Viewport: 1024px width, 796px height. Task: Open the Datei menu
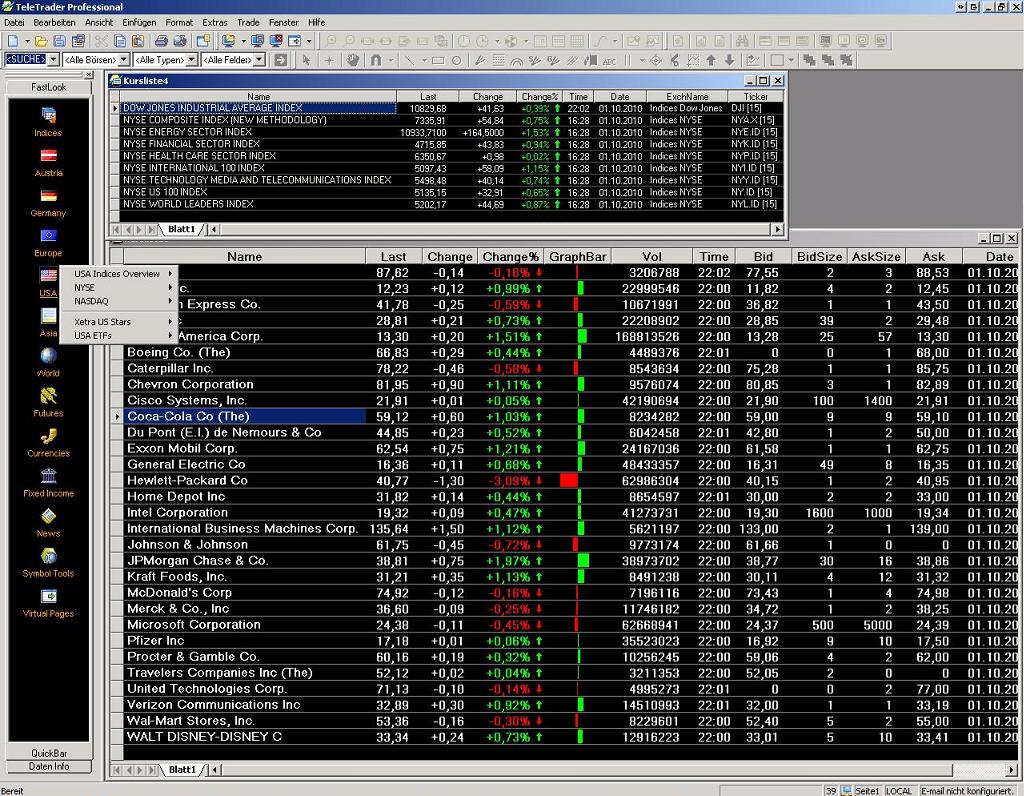pyautogui.click(x=14, y=22)
